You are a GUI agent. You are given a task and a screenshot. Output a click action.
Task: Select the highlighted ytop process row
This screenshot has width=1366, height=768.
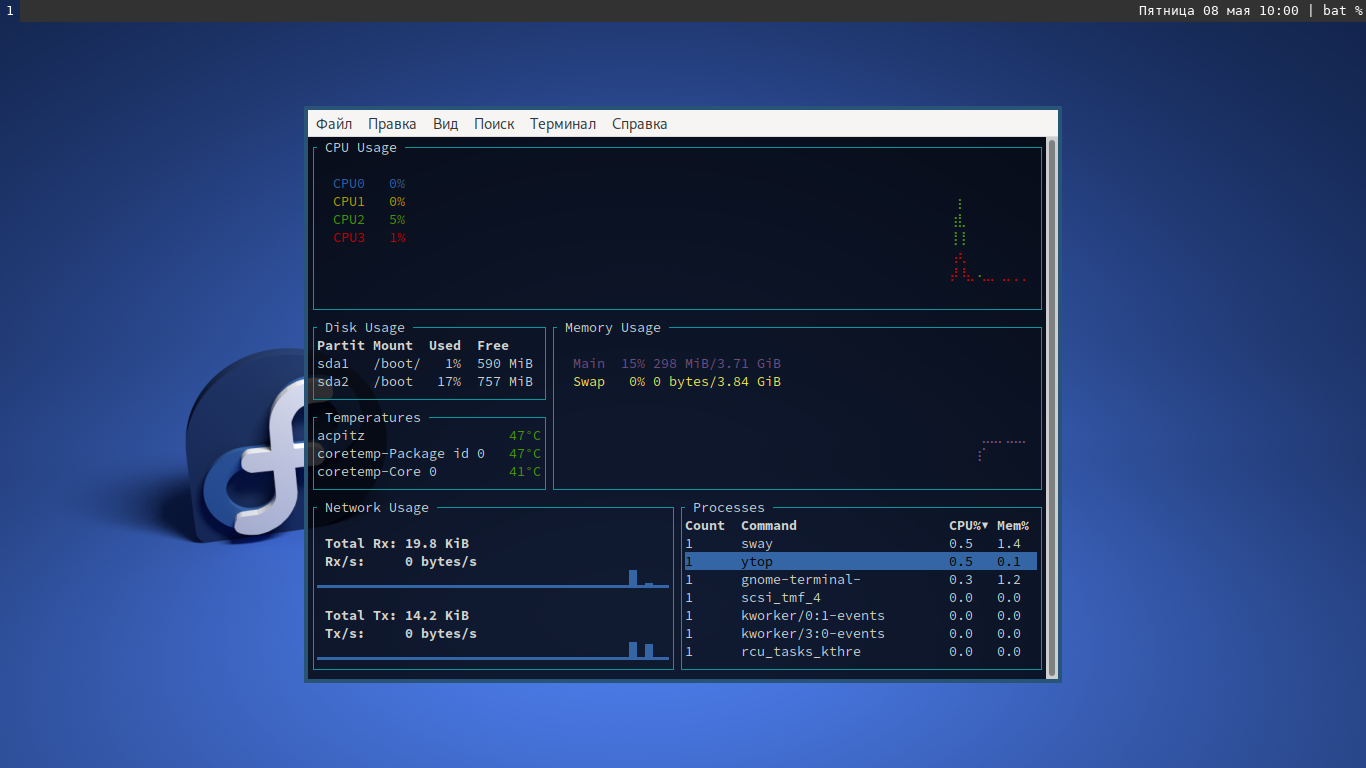click(x=860, y=561)
